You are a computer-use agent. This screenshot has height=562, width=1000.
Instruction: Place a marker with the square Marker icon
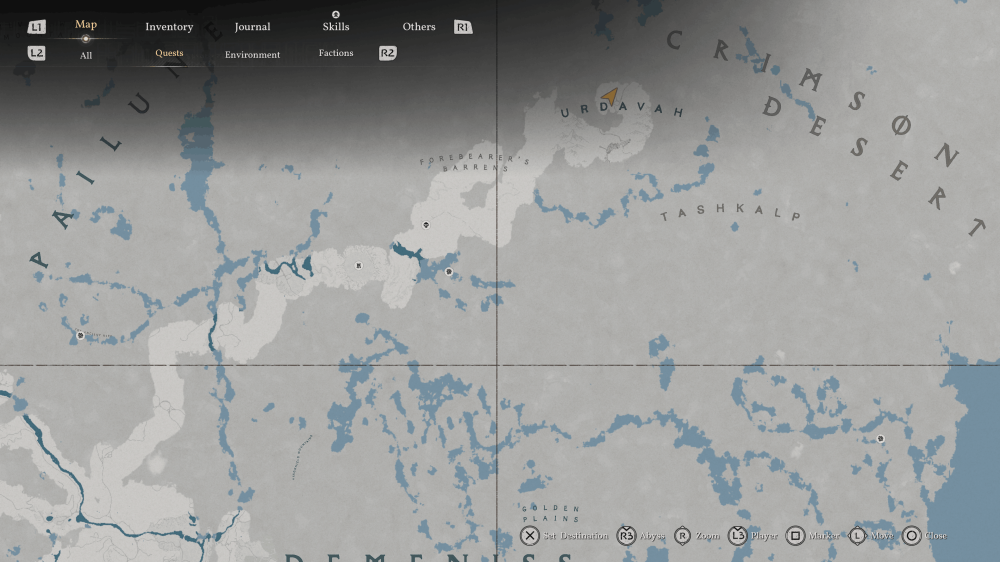click(795, 536)
